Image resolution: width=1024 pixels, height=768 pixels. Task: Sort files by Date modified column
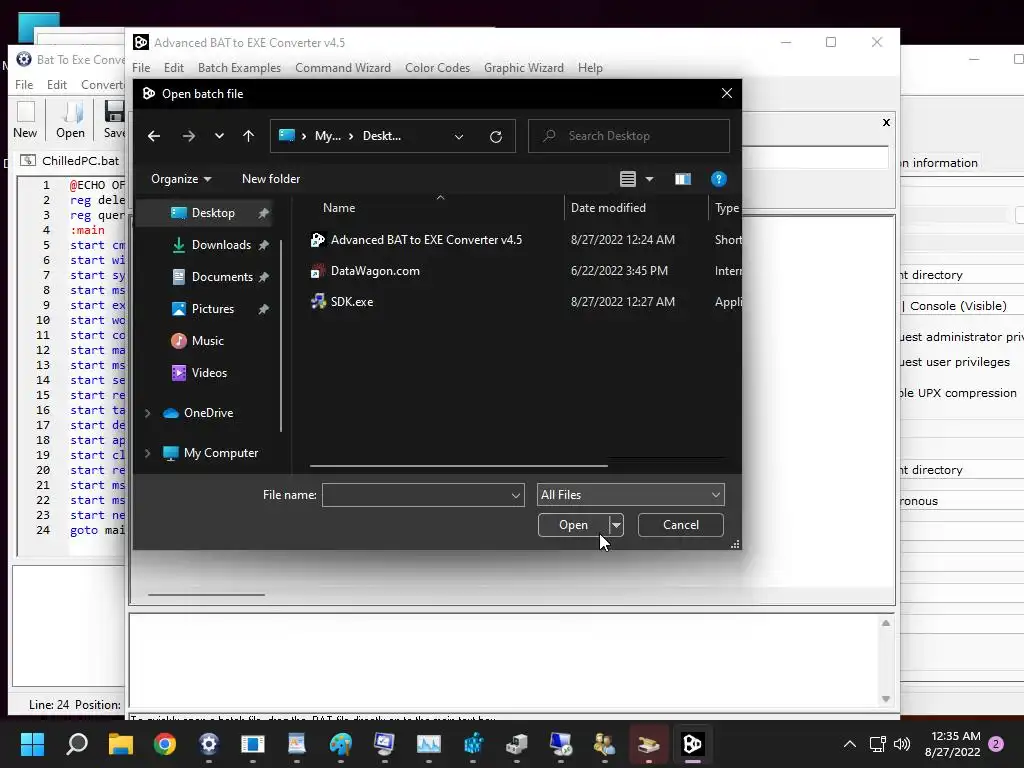608,208
